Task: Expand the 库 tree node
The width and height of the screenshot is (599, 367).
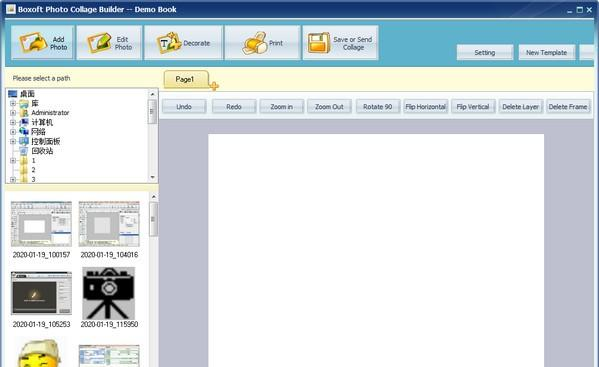Action: (13, 103)
